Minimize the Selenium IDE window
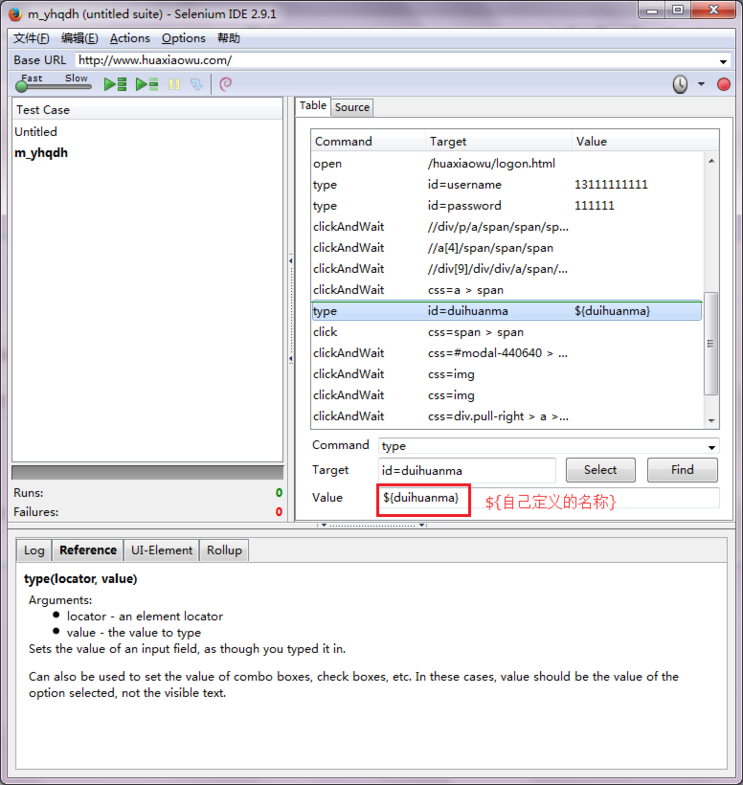 652,10
